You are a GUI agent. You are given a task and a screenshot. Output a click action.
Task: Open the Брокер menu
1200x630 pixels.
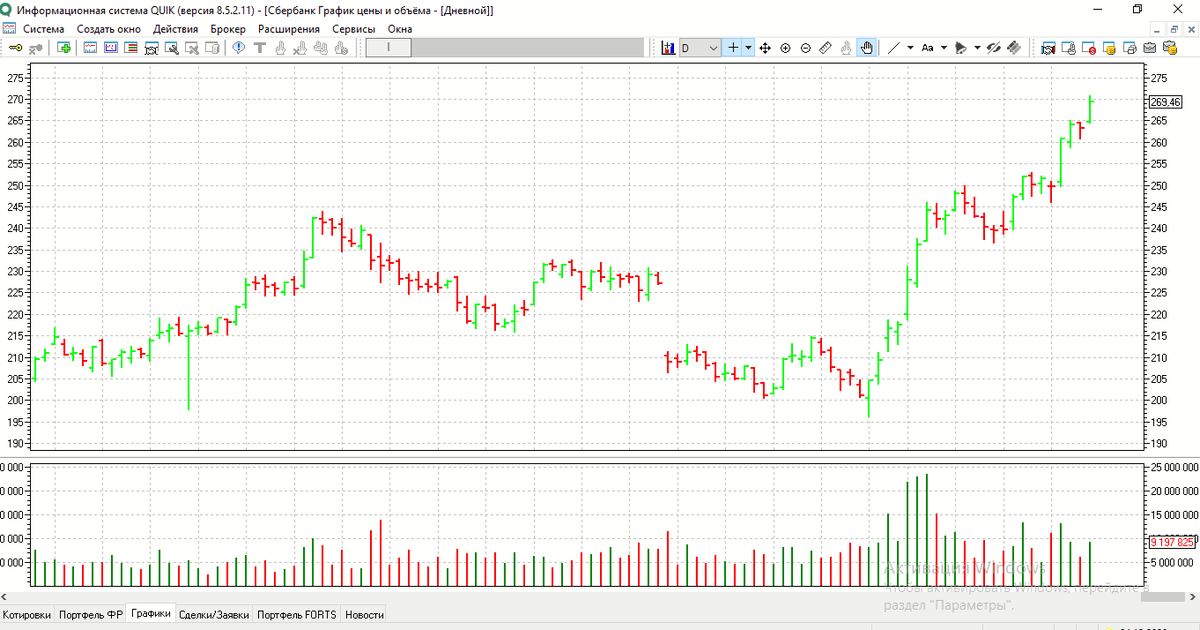coord(228,29)
